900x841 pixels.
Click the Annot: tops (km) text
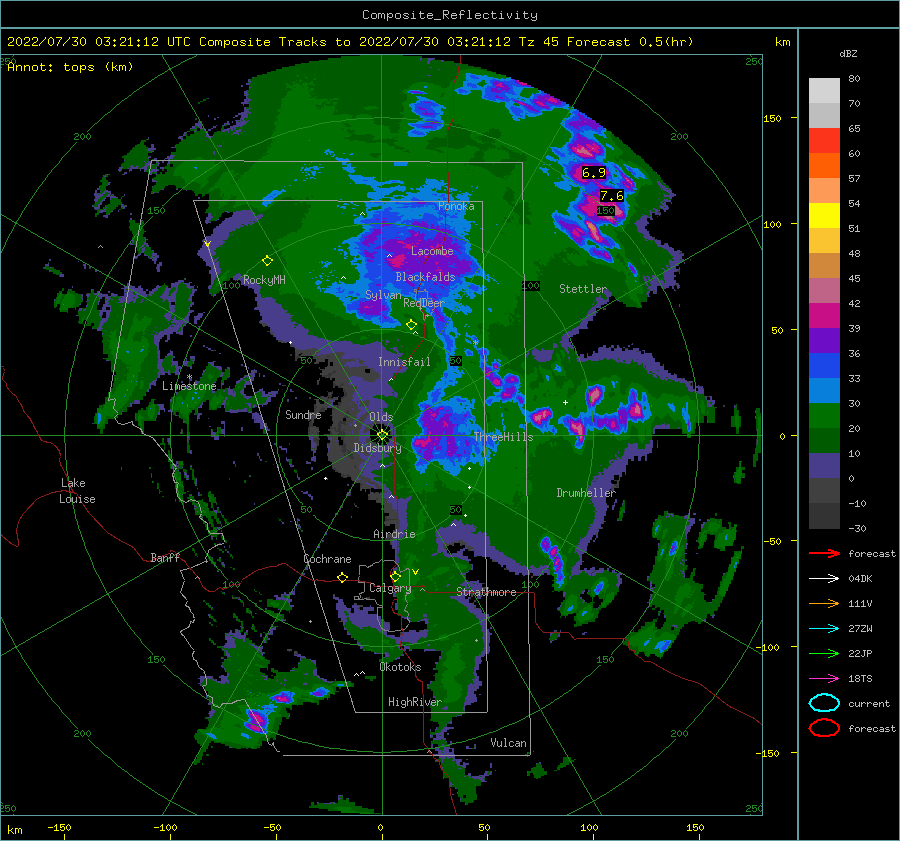[x=70, y=67]
